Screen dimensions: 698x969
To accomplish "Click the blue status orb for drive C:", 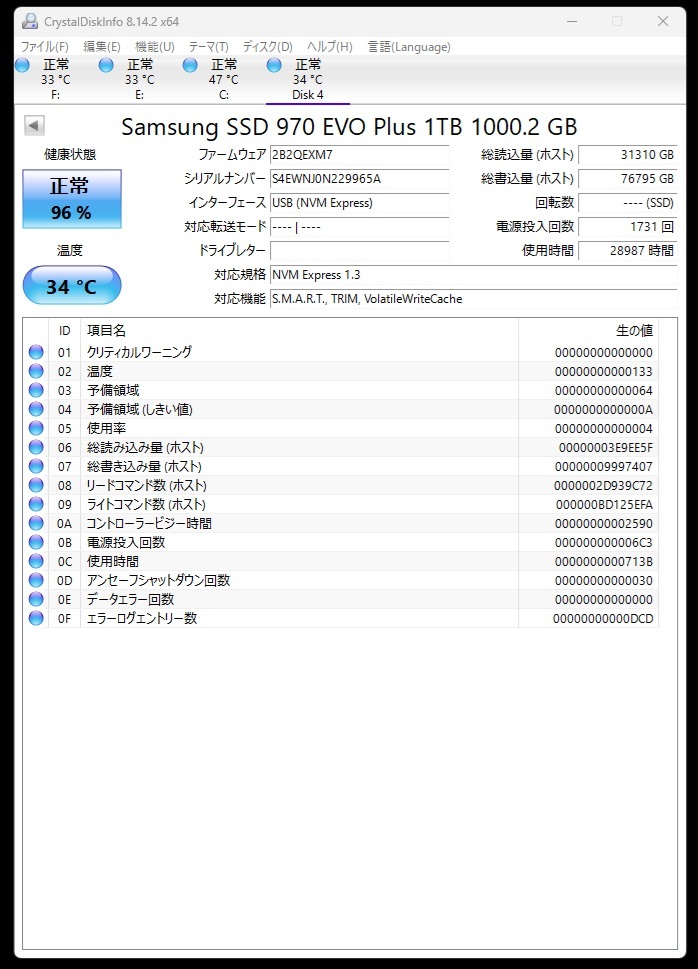I will [190, 64].
